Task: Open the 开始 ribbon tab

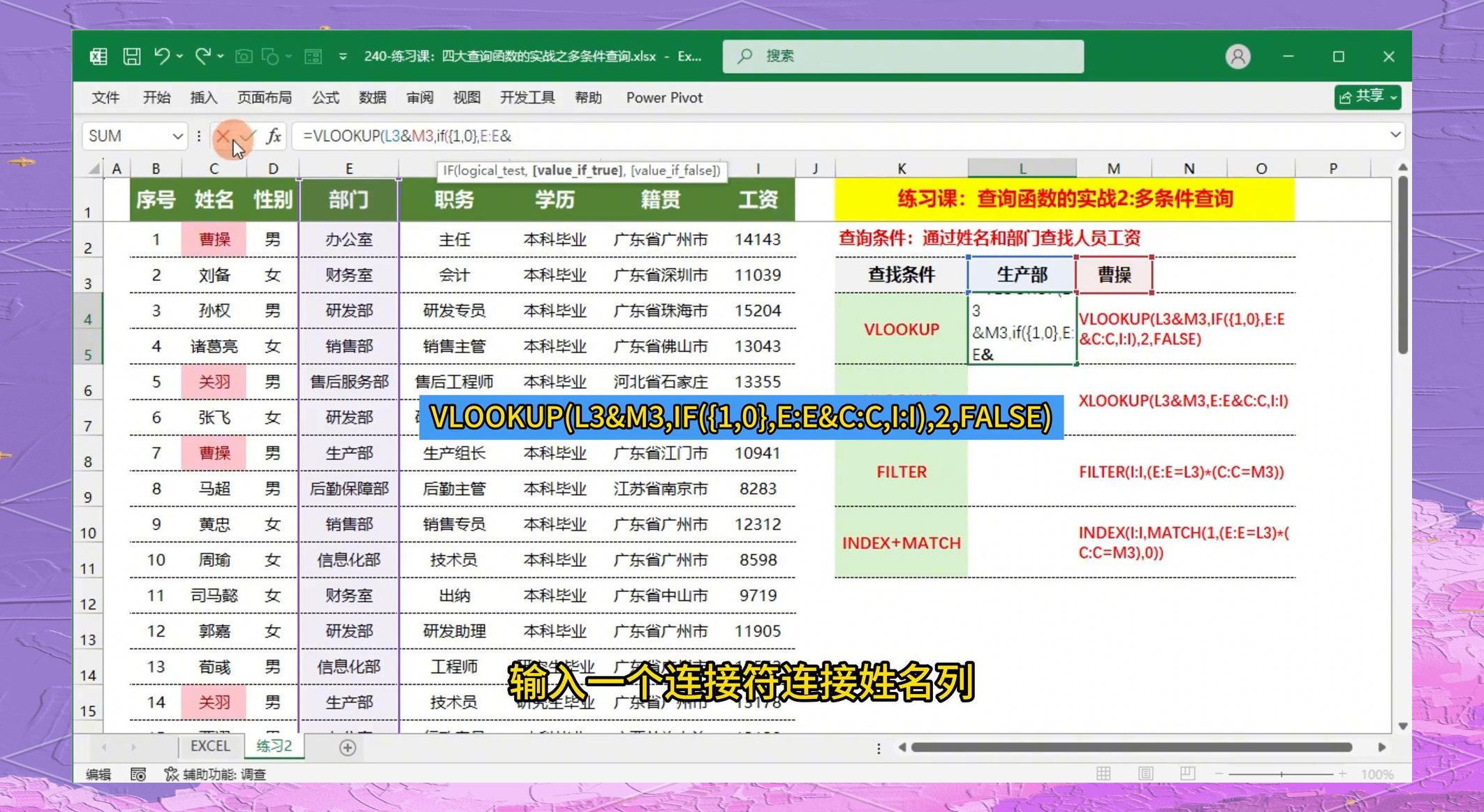Action: point(156,98)
